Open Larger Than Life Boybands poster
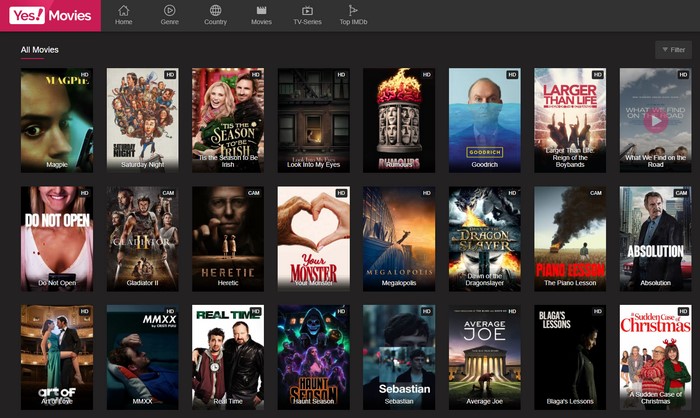 pos(570,120)
